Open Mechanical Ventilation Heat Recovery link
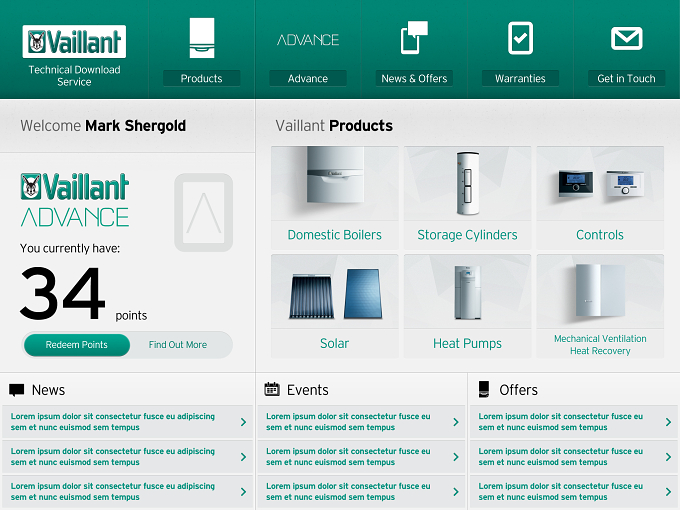680x510 pixels. pos(600,344)
